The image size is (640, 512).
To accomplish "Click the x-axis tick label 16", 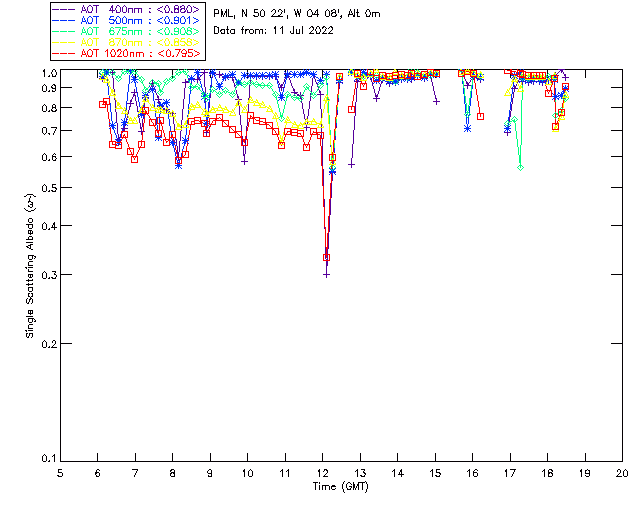I will tap(472, 474).
